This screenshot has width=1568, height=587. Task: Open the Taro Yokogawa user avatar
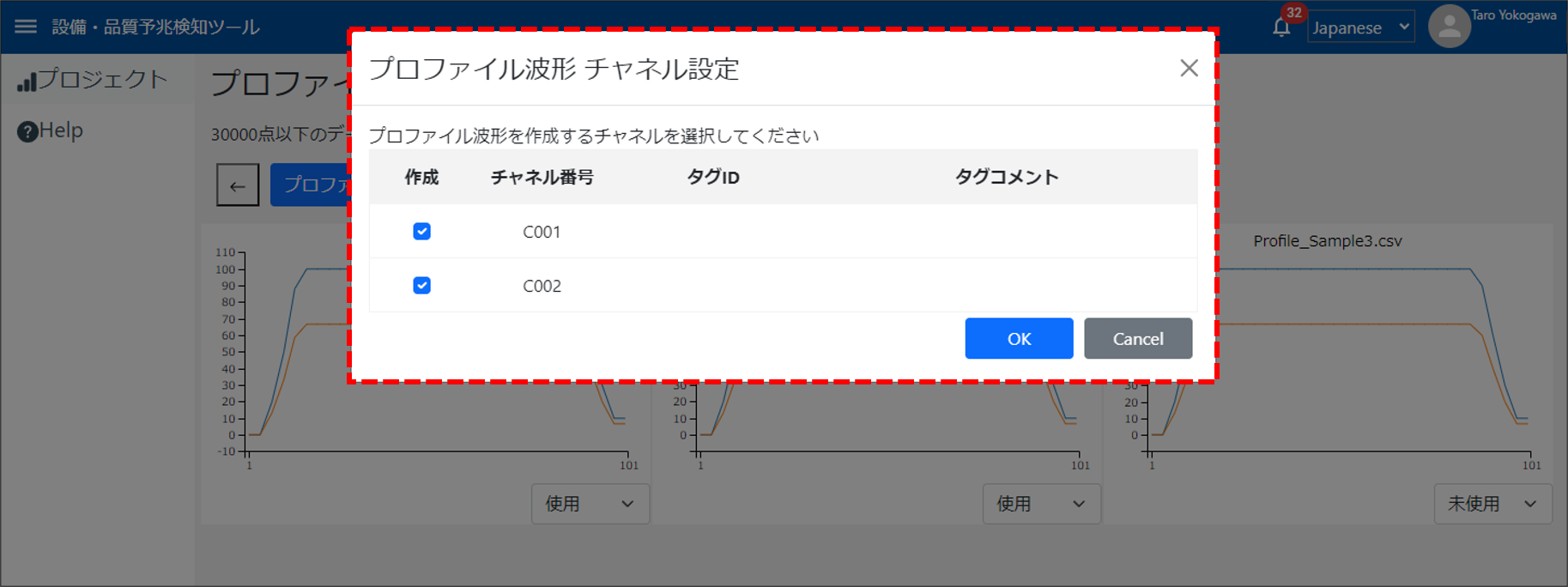pyautogui.click(x=1450, y=27)
